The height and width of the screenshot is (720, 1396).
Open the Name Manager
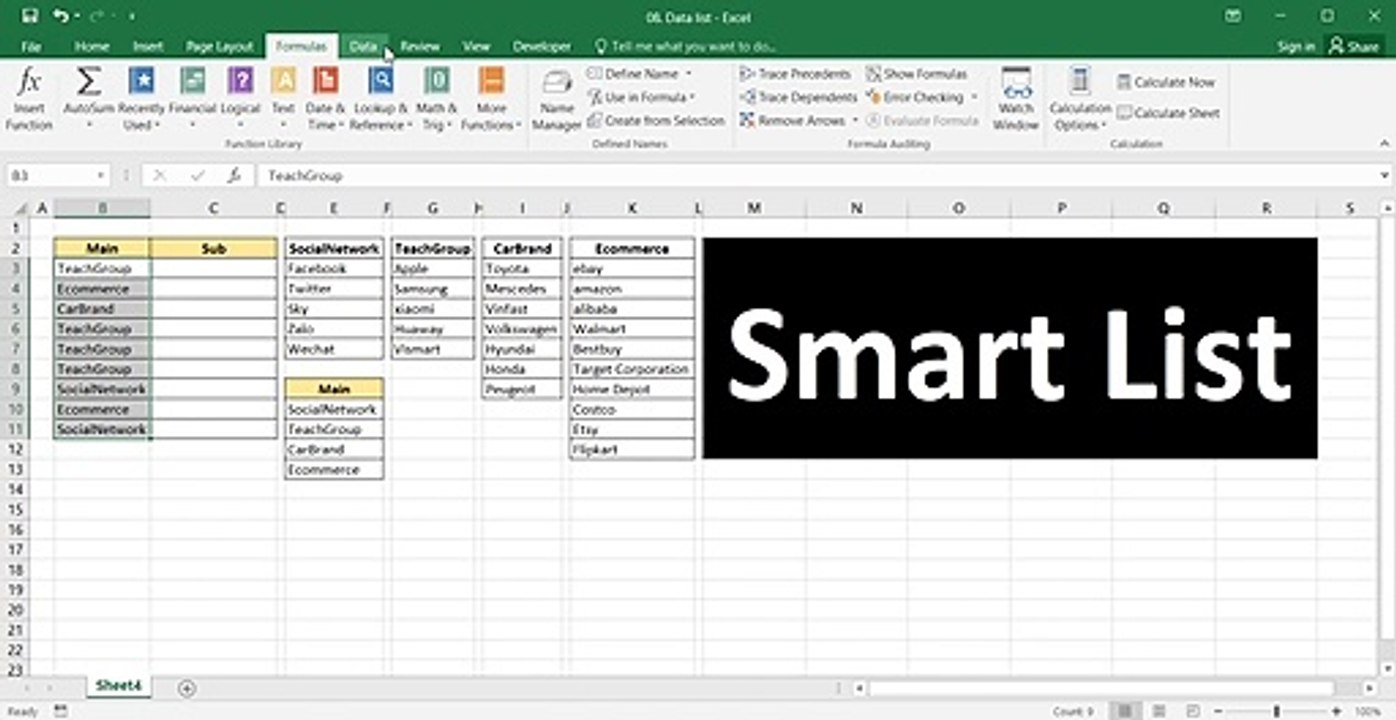tap(557, 99)
